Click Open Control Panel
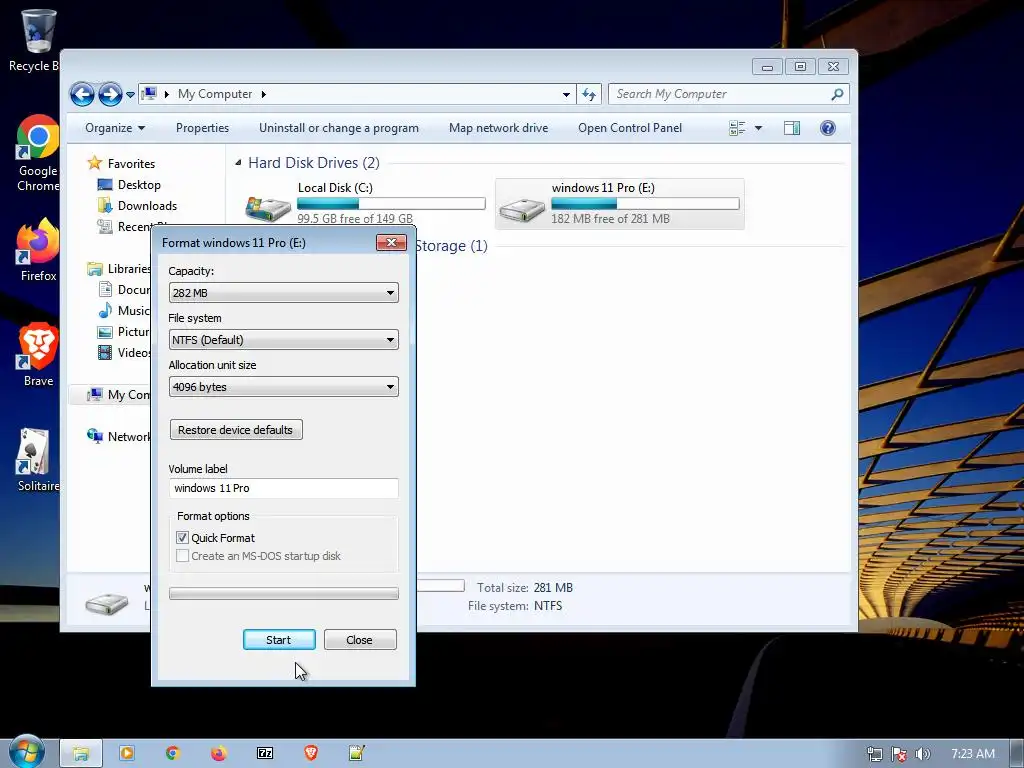Viewport: 1024px width, 768px height. [x=630, y=128]
